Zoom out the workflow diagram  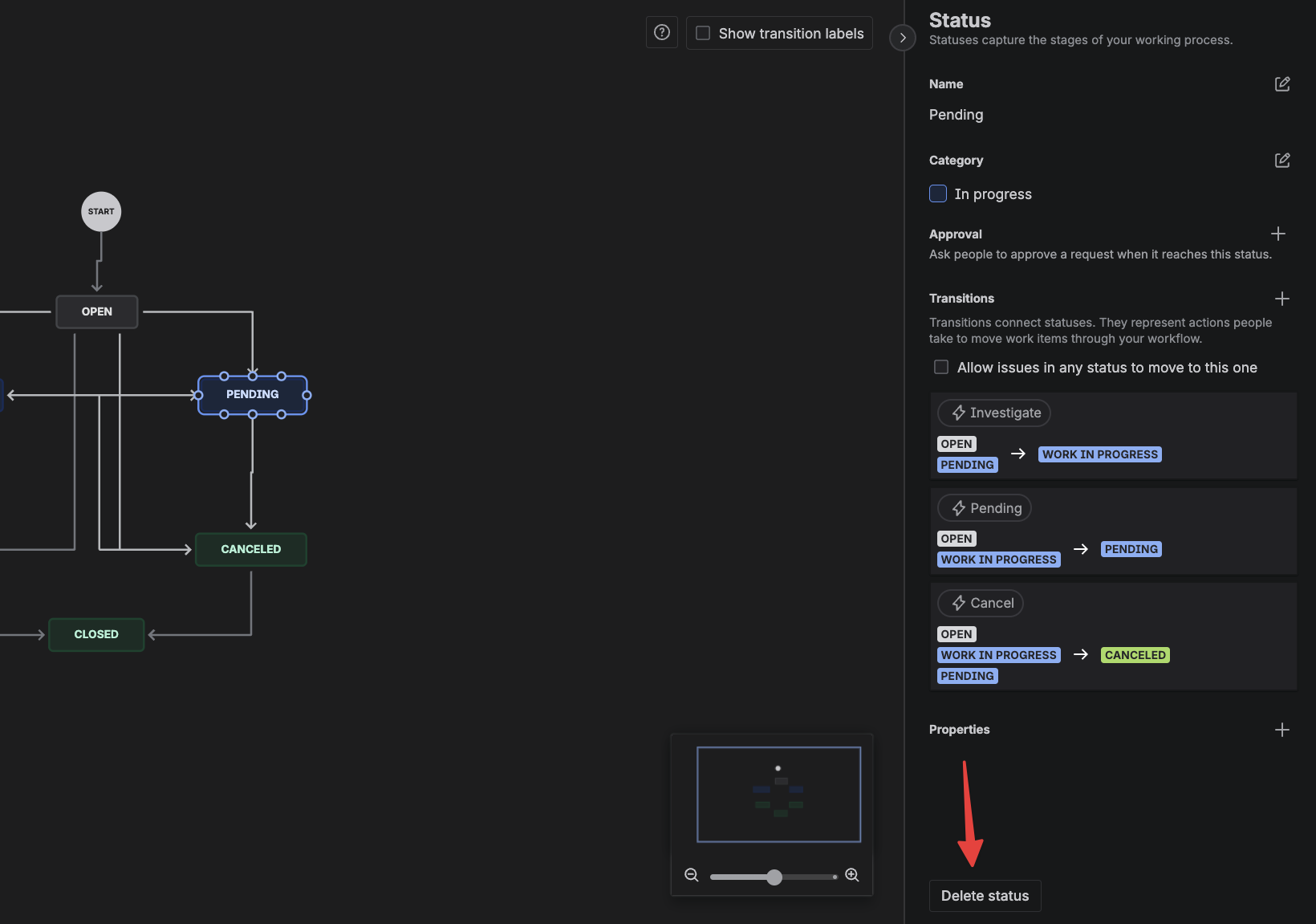[692, 875]
